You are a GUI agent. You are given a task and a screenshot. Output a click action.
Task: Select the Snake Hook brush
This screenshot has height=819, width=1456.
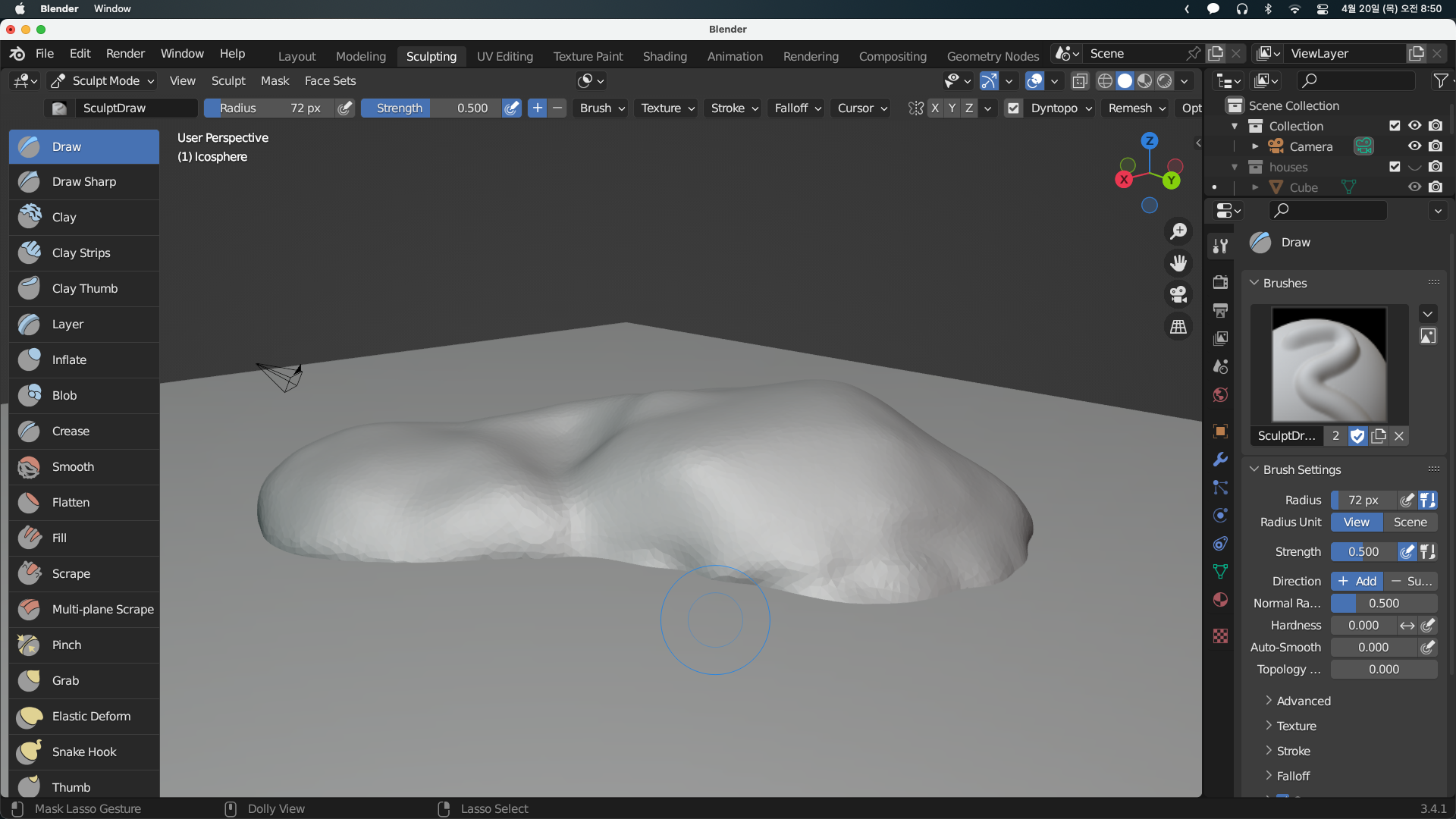(x=84, y=752)
